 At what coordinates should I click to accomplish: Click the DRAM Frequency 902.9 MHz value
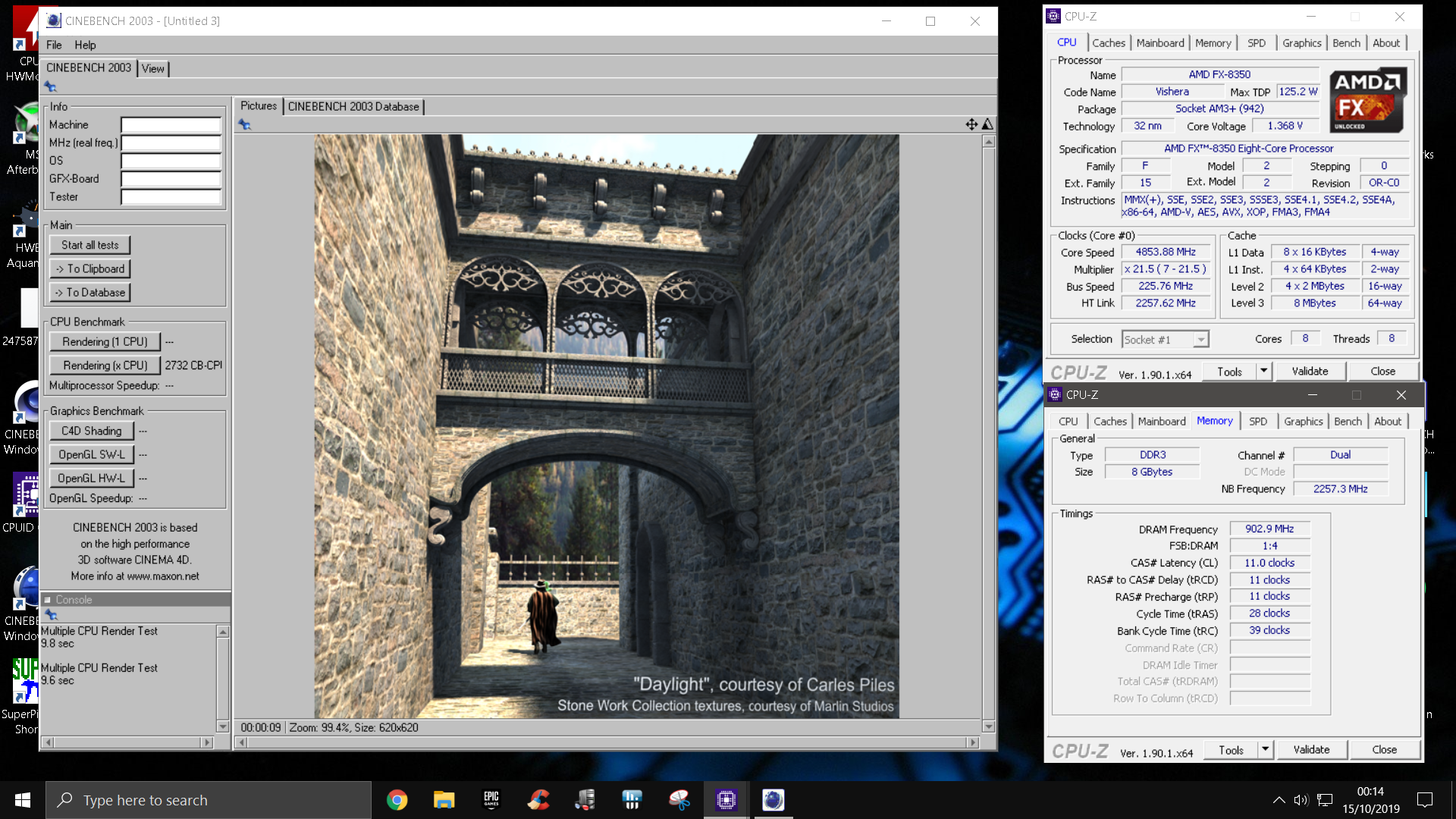coord(1269,529)
